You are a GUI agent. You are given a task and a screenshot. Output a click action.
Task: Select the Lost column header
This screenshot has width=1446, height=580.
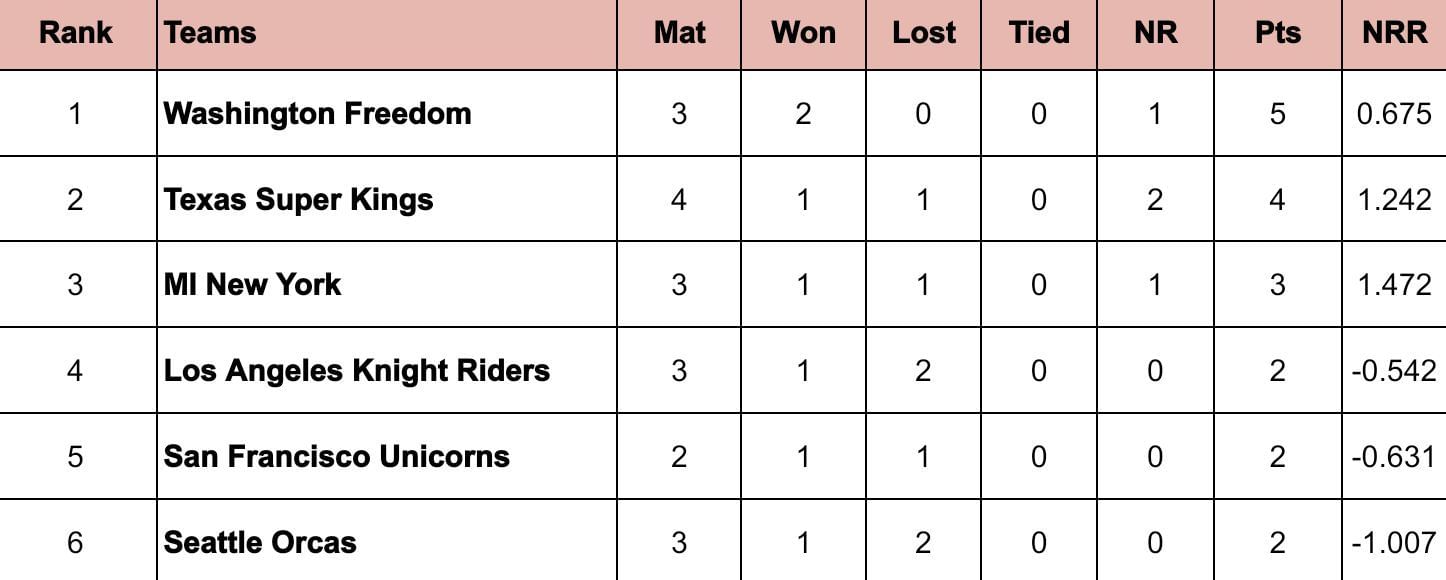[923, 33]
